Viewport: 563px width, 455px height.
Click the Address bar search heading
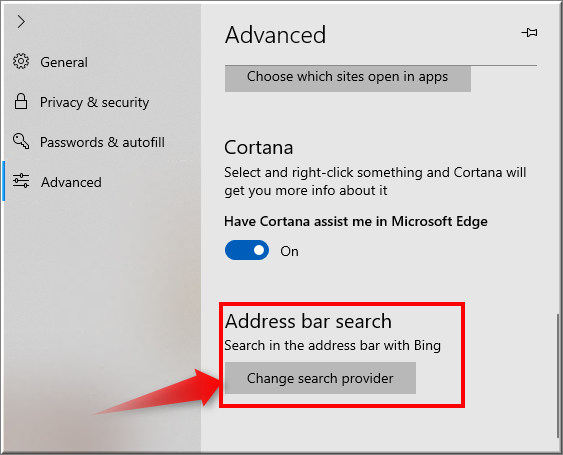pyautogui.click(x=308, y=321)
